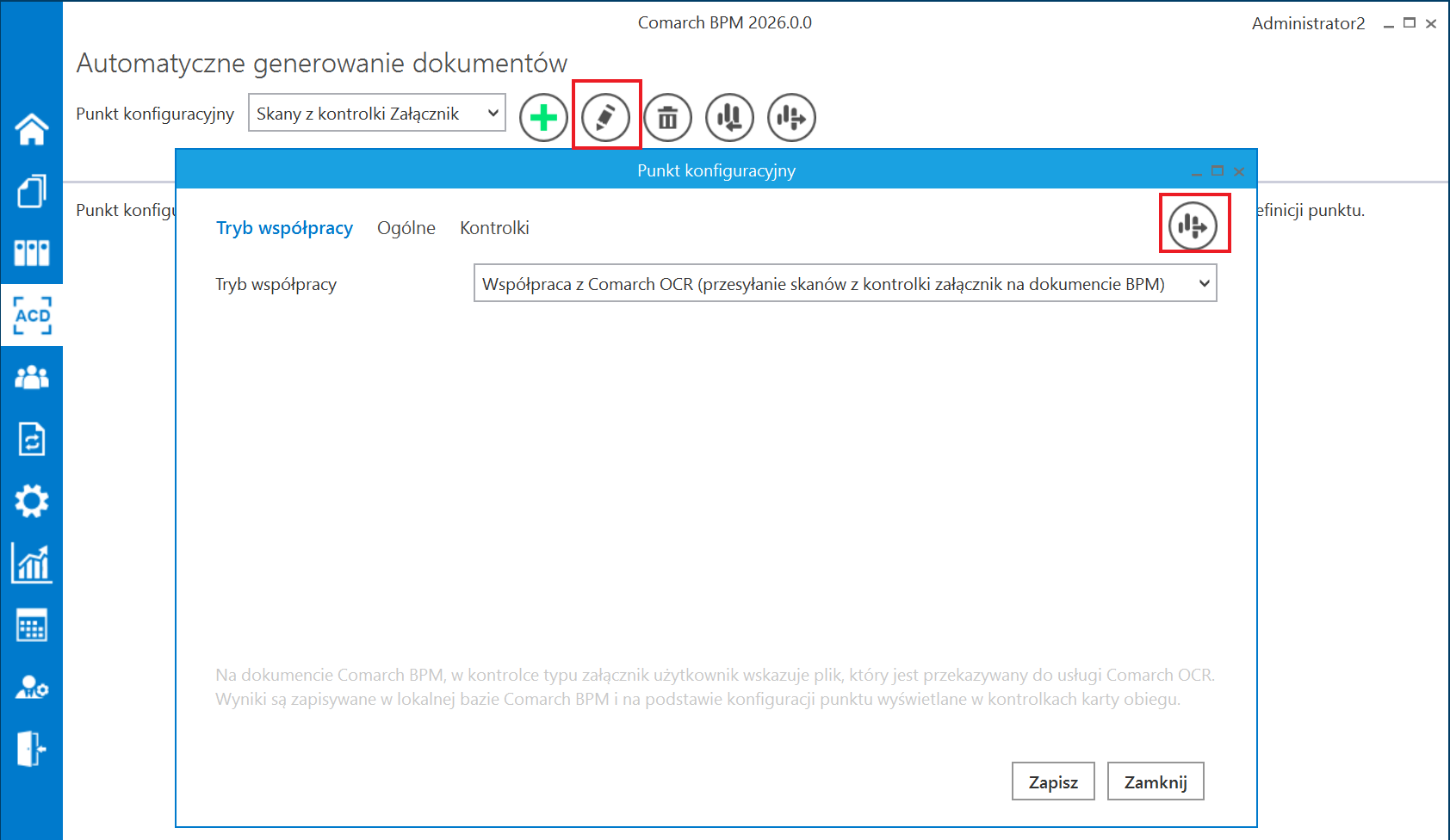Expand the Tryb współpracy mode dropdown

pyautogui.click(x=845, y=283)
